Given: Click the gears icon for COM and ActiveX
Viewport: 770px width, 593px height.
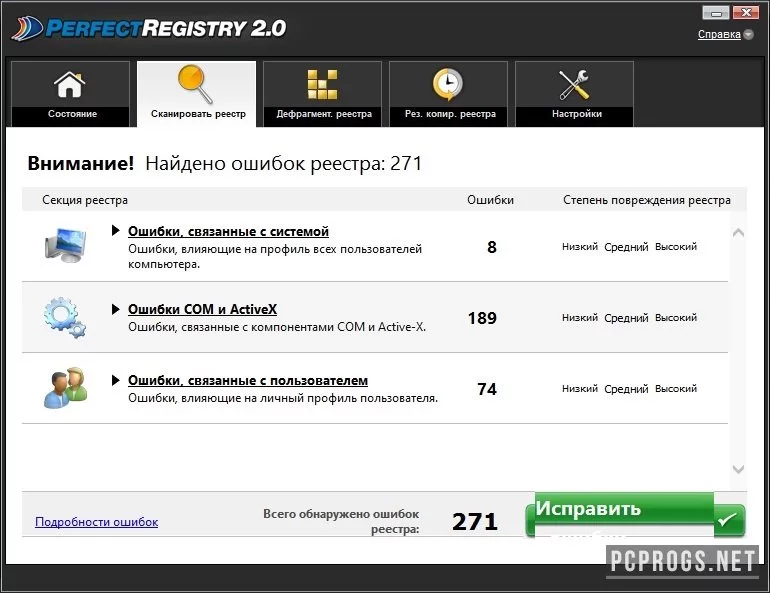Looking at the screenshot, I should point(64,317).
